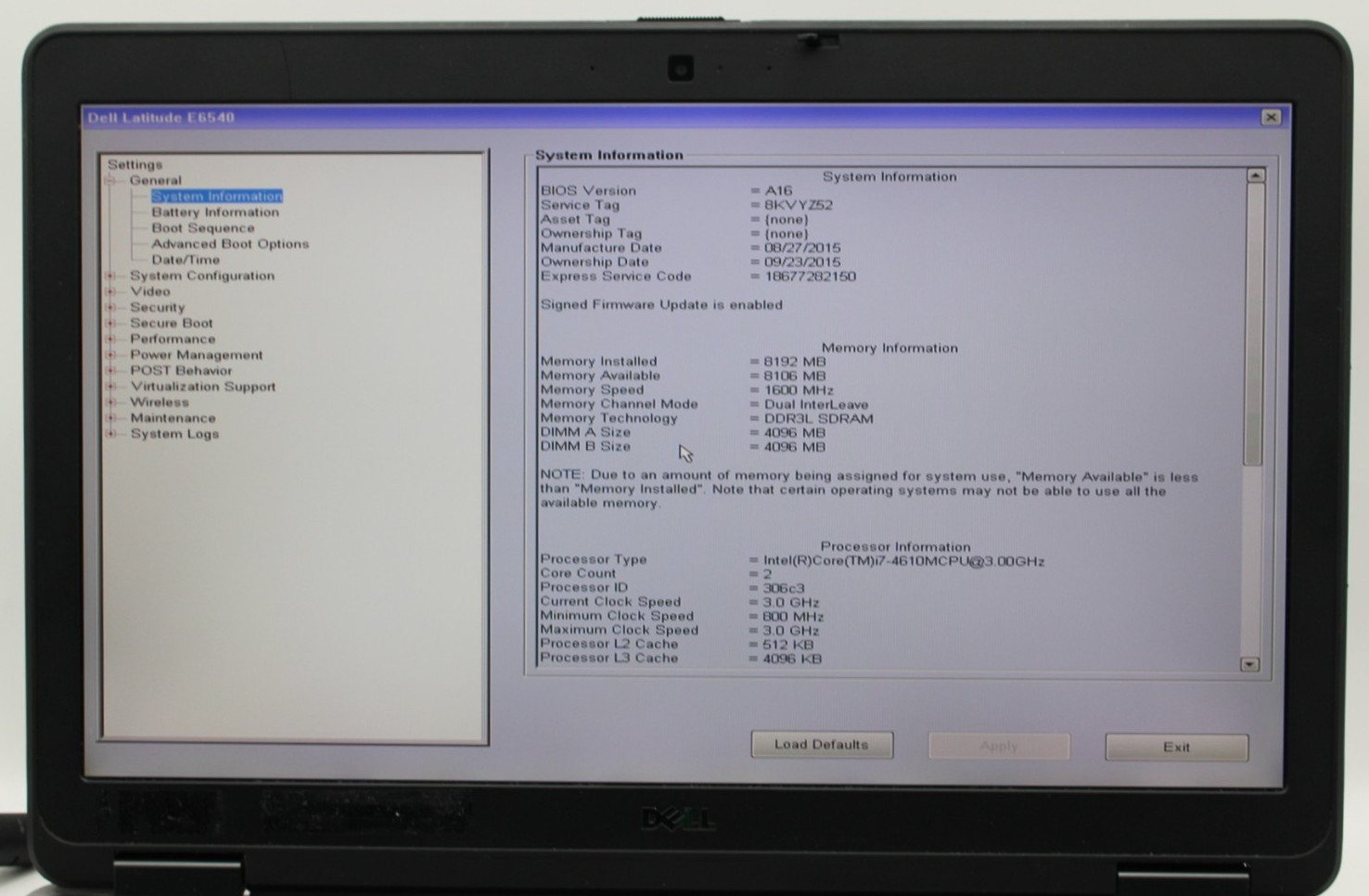Select the Wireless category
Screen dimensions: 1369x896
(160, 402)
